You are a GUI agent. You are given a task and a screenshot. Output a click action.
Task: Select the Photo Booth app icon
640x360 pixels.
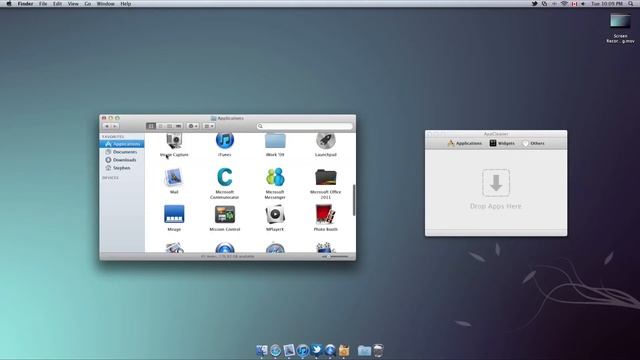325,214
